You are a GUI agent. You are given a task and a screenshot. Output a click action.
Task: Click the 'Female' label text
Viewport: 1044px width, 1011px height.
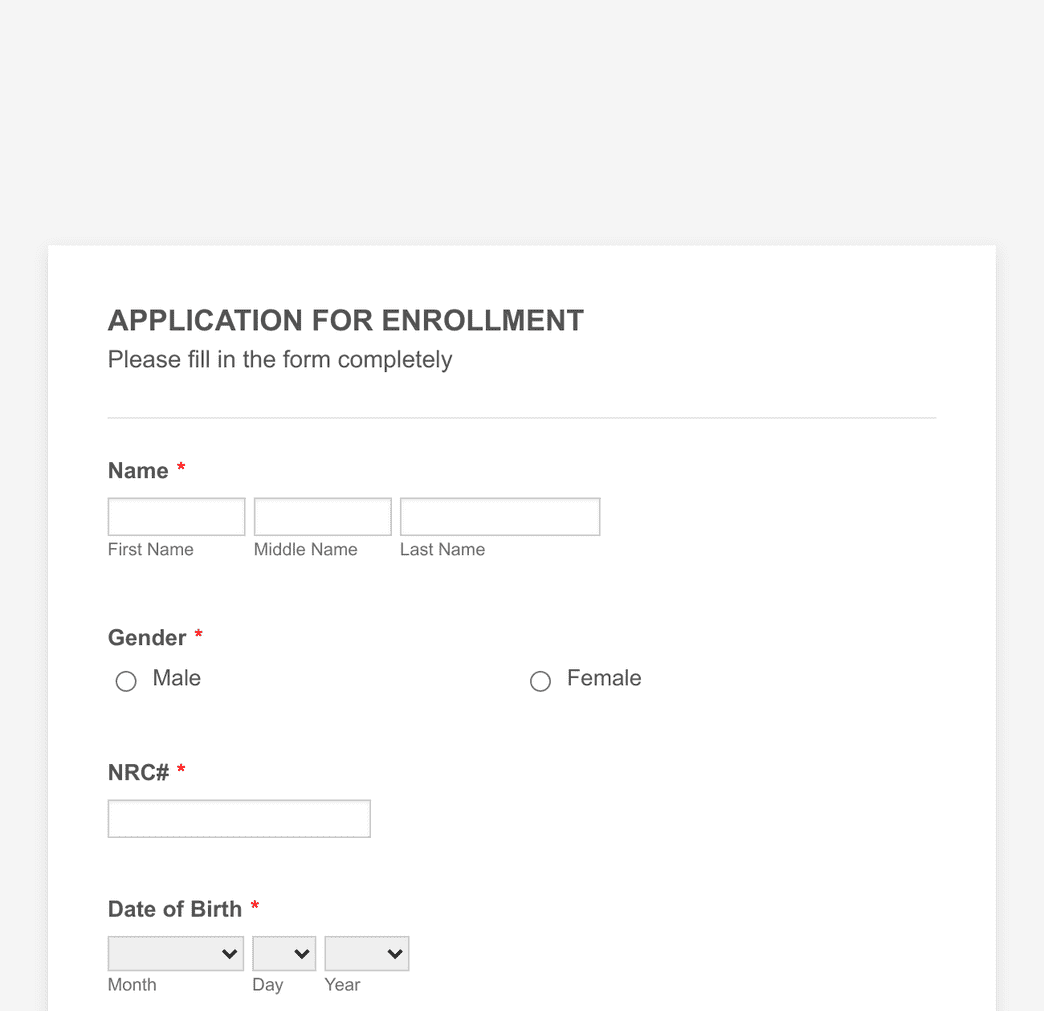point(604,678)
